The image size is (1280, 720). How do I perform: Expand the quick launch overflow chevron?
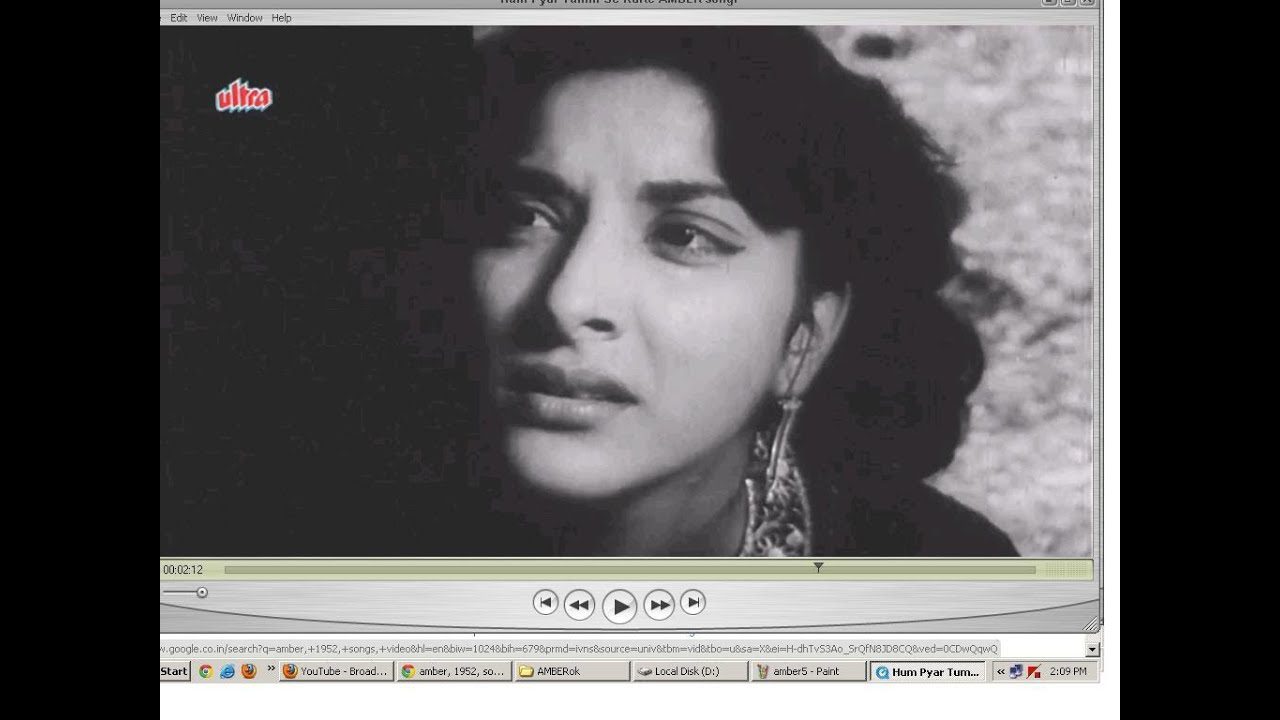[270, 669]
